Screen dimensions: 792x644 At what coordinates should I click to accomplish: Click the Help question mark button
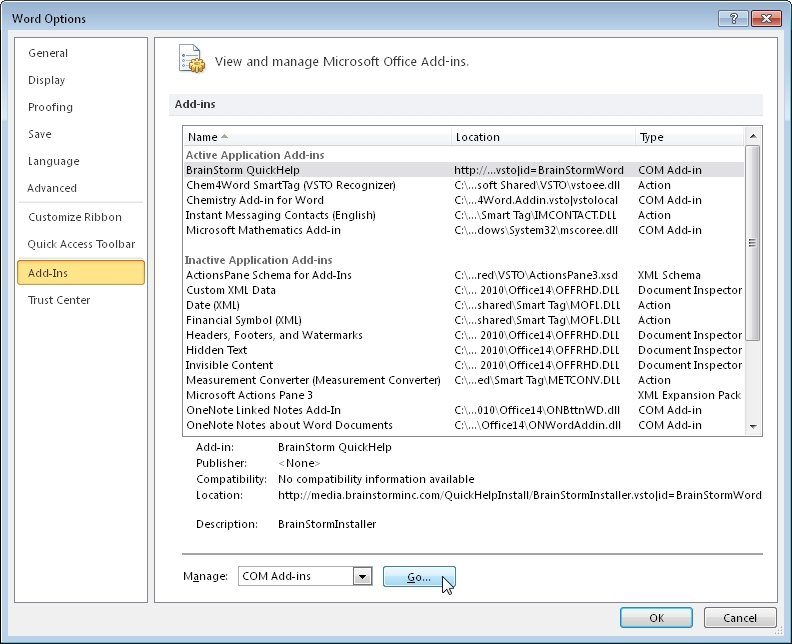click(x=733, y=19)
